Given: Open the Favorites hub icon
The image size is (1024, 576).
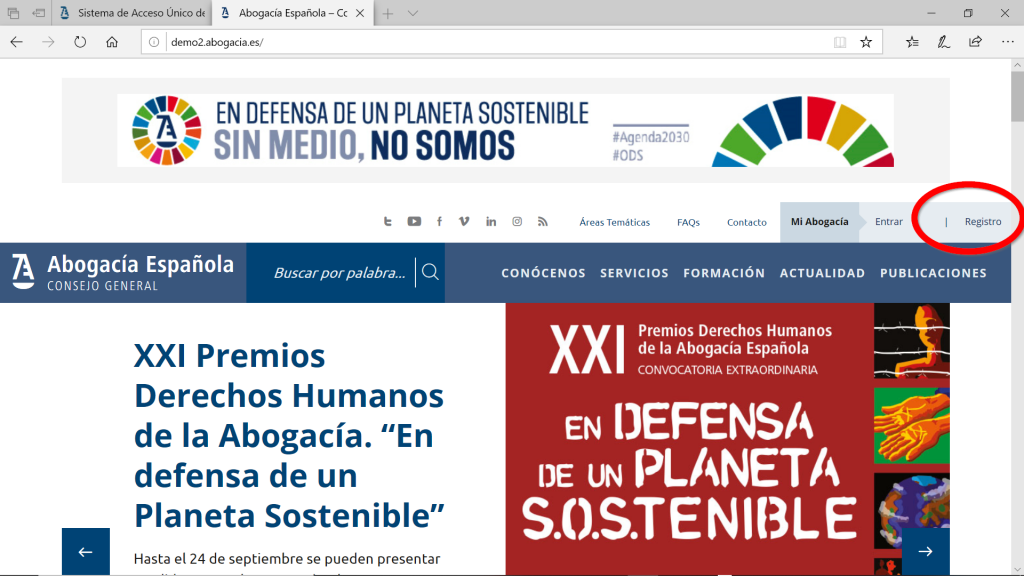Looking at the screenshot, I should (x=912, y=42).
